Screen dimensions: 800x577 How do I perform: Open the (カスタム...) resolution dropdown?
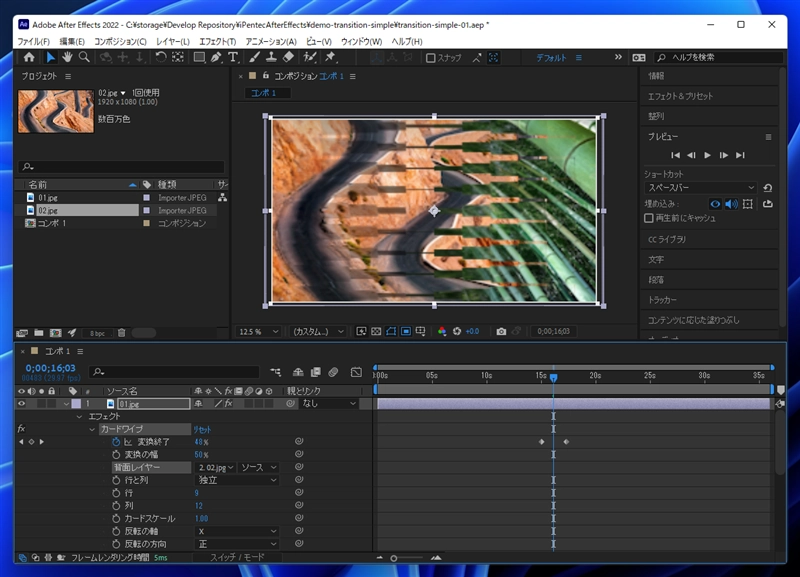click(x=318, y=332)
